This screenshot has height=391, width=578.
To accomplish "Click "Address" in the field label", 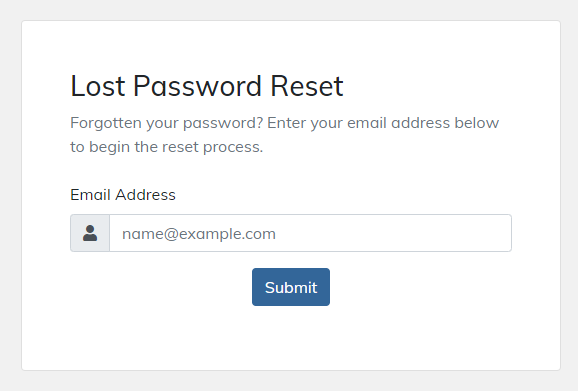I will pos(146,195).
